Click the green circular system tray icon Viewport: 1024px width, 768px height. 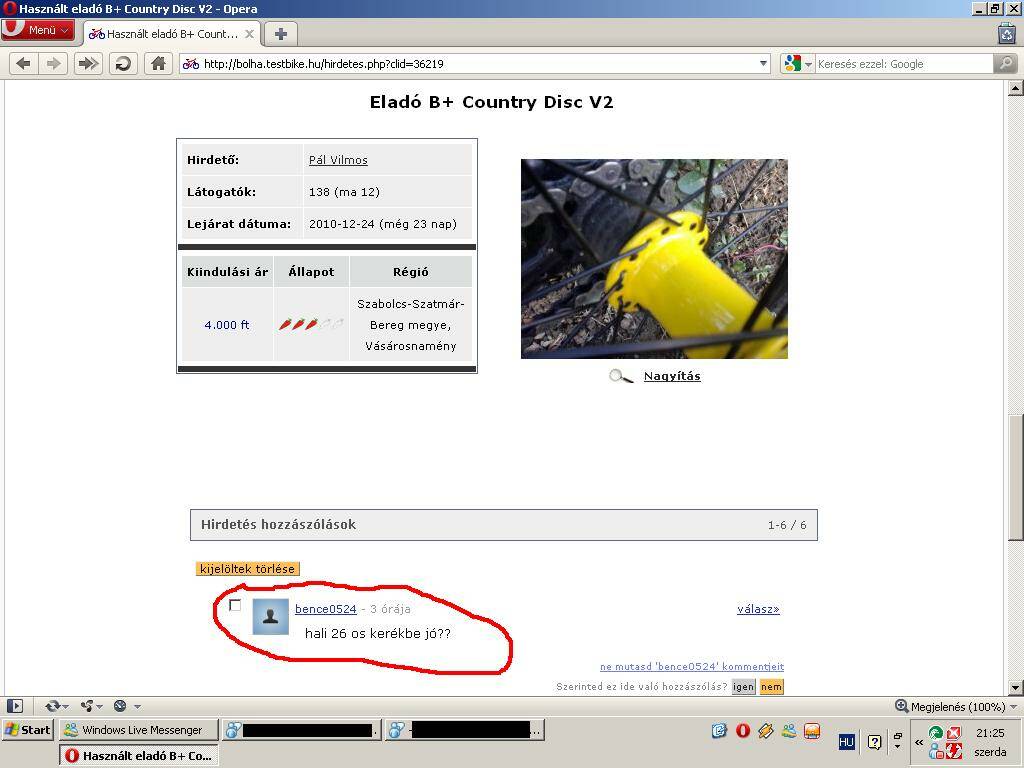coord(936,733)
